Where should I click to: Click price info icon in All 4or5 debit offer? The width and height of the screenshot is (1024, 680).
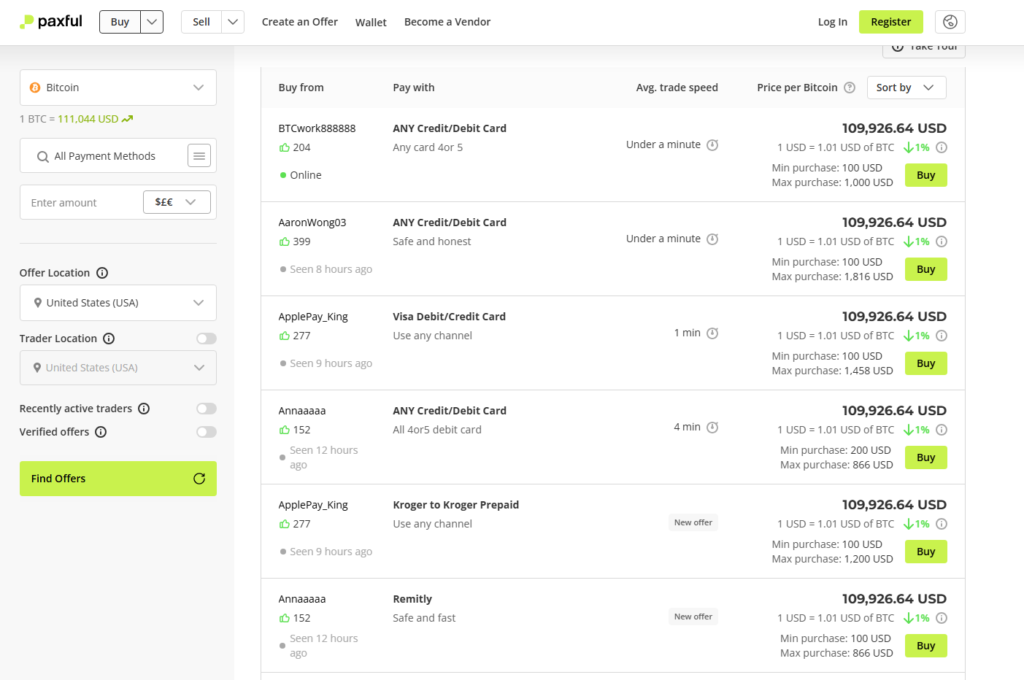point(941,430)
